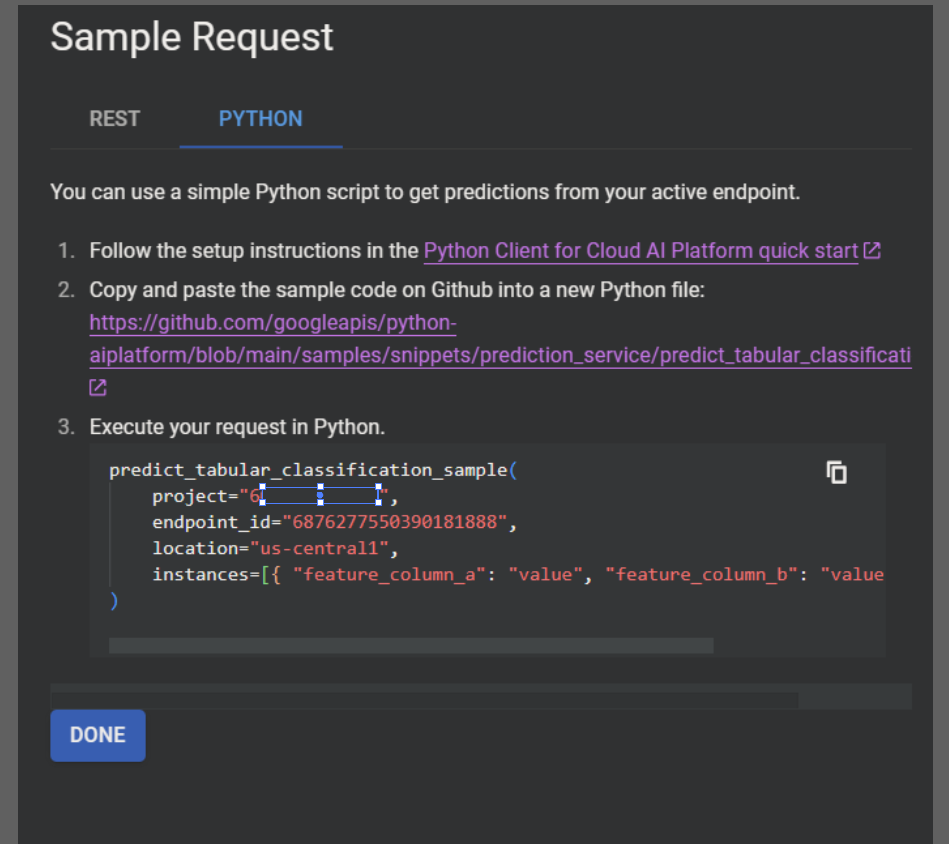
Task: Click external link icon after quick start link
Action: tap(872, 250)
